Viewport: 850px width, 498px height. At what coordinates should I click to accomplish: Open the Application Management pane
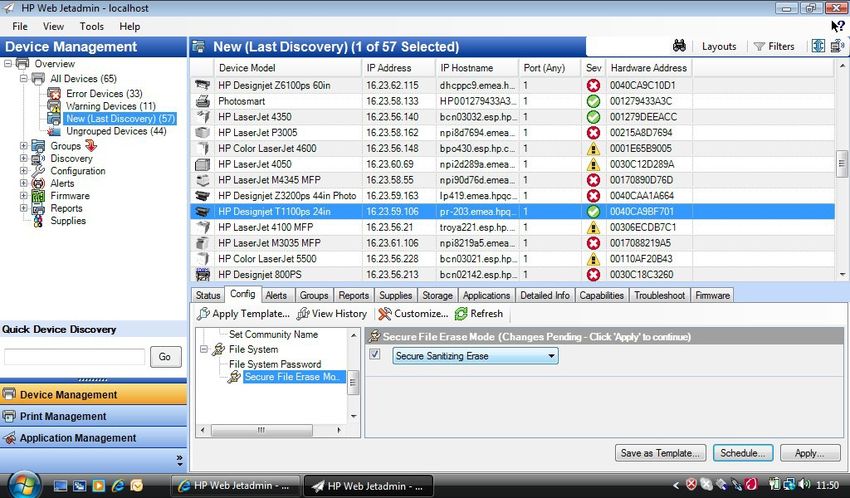[x=93, y=438]
